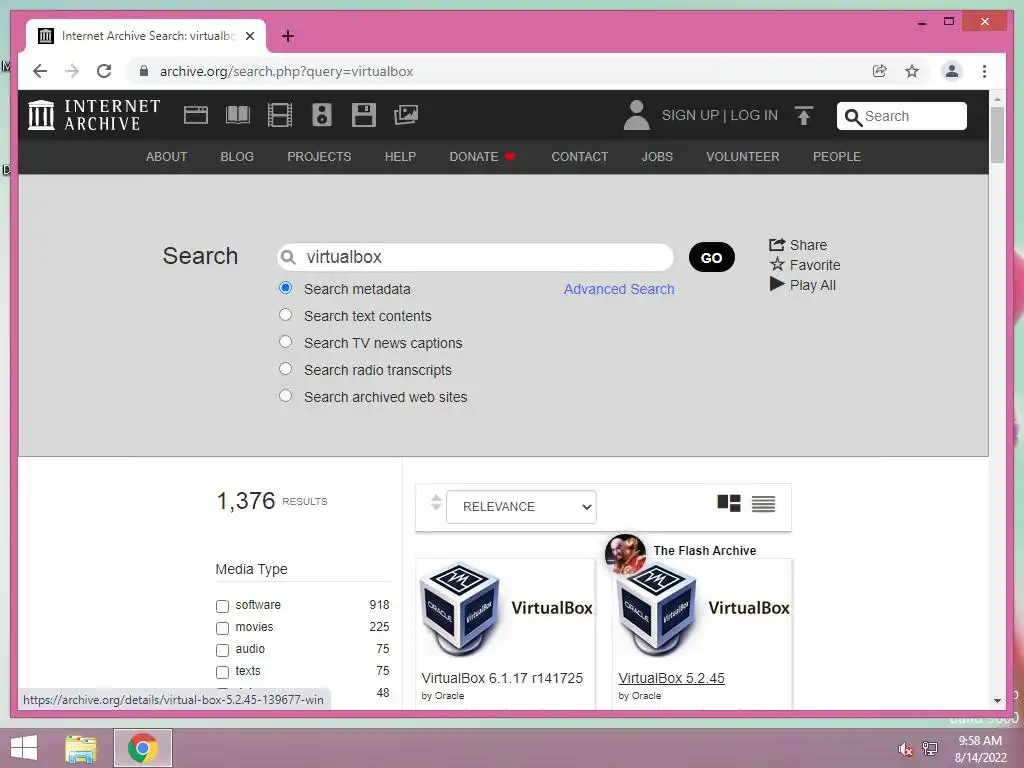Check the software media type filter
The width and height of the screenshot is (1024, 768).
(x=222, y=606)
